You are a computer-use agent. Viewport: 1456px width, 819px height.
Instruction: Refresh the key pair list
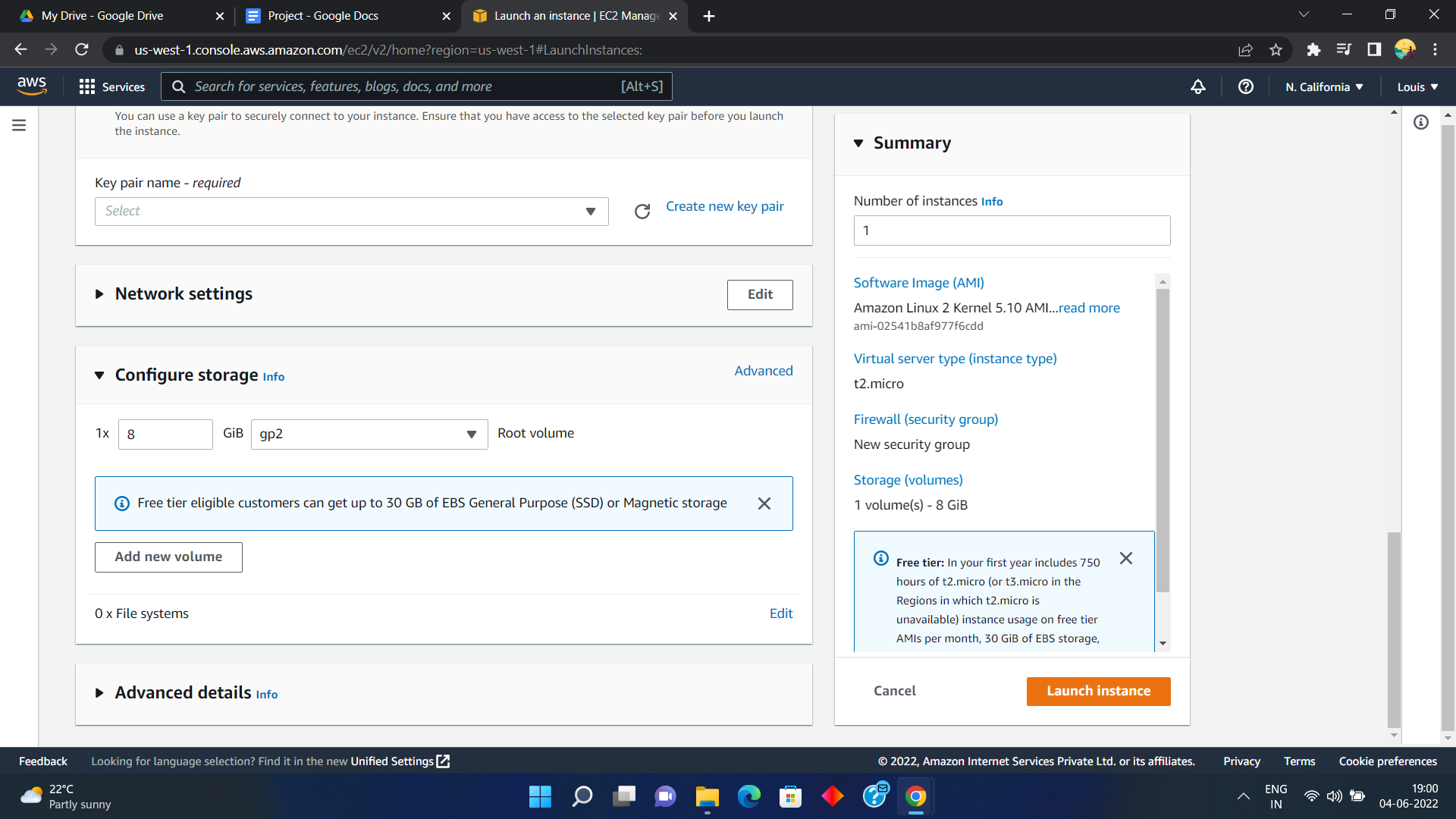(642, 212)
